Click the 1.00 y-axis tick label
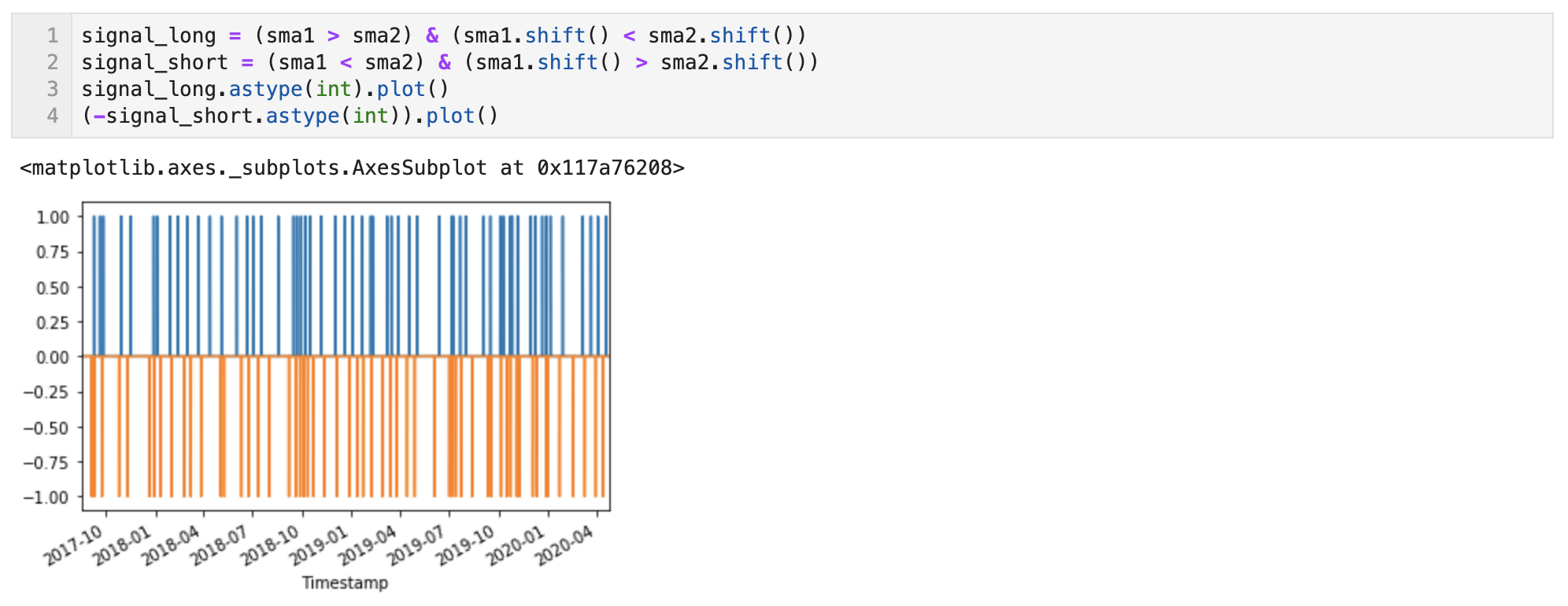Viewport: 1568px width, 606px height. pyautogui.click(x=53, y=217)
